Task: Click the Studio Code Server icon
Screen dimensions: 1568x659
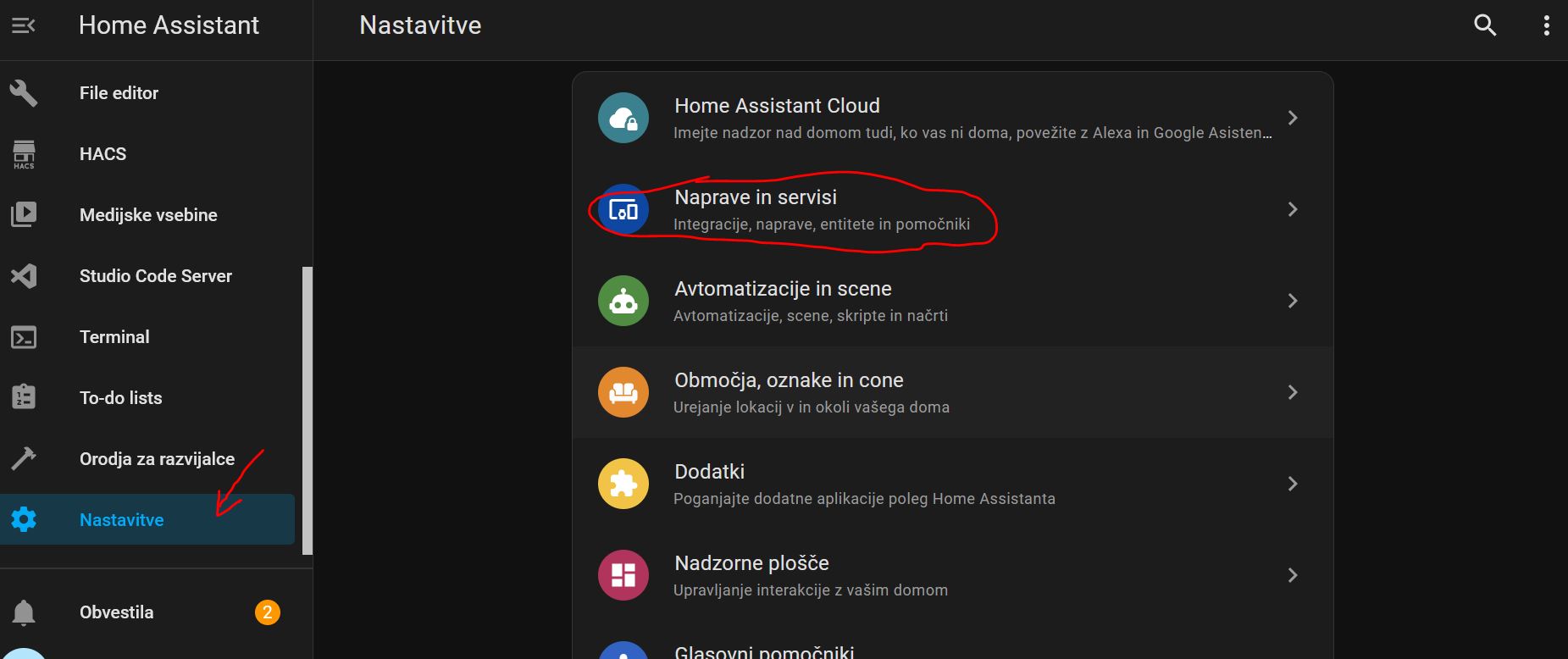Action: [24, 276]
